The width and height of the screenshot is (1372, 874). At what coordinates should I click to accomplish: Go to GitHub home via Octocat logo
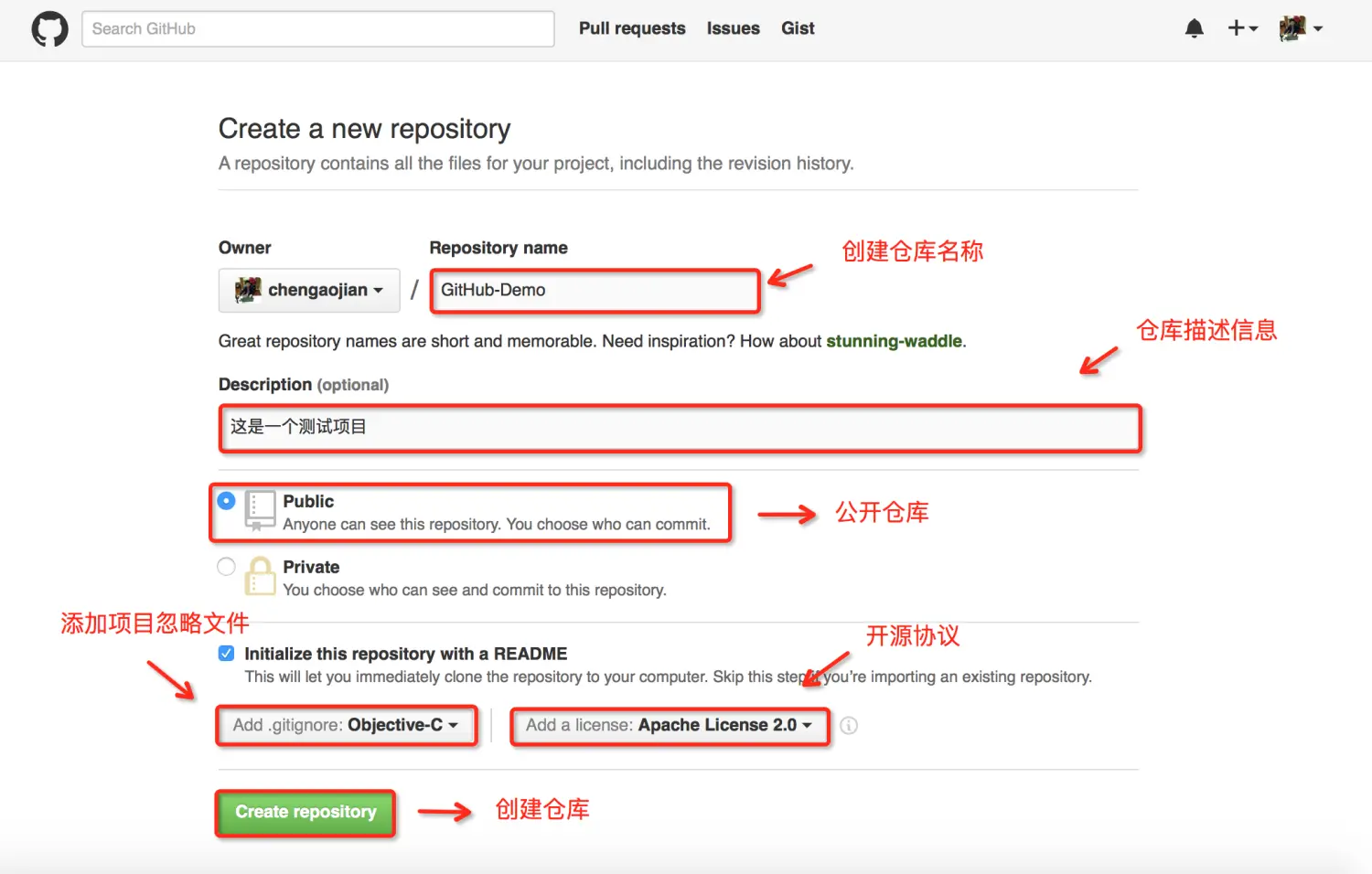tap(49, 29)
